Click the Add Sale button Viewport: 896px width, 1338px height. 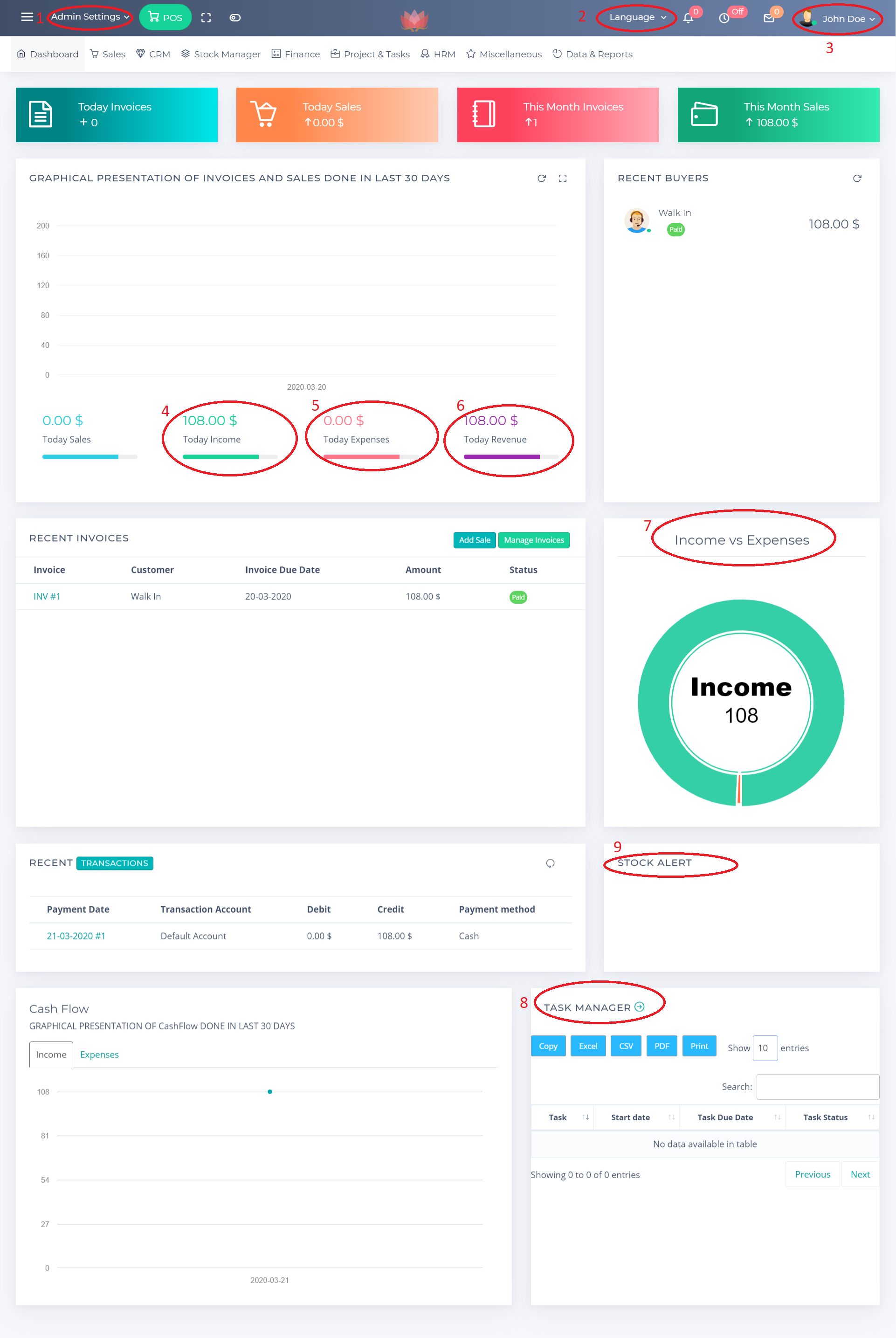tap(474, 540)
